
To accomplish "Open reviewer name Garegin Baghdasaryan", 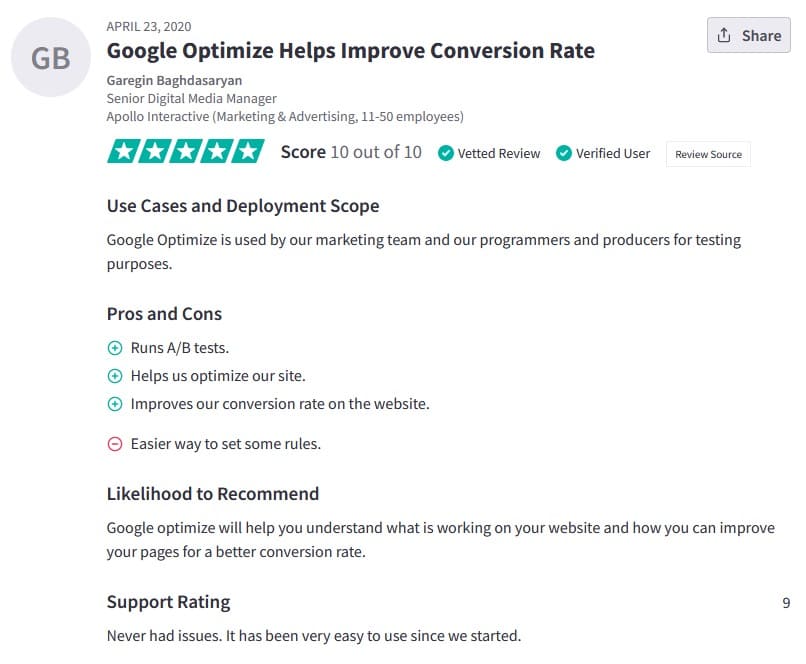I will click(x=174, y=81).
